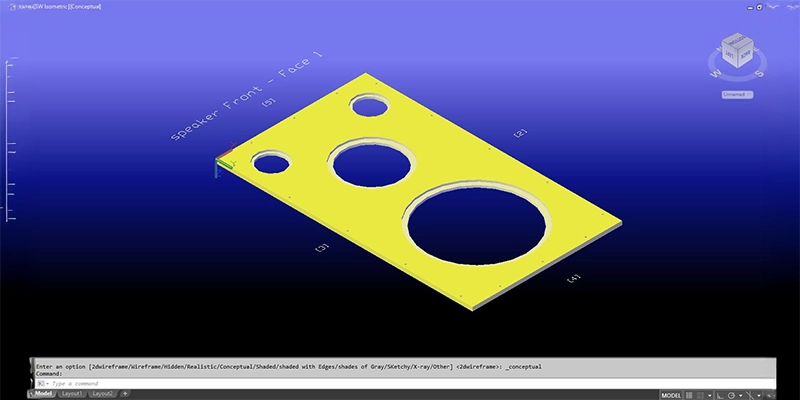Click the command line input field
The image size is (800, 400).
click(x=300, y=383)
